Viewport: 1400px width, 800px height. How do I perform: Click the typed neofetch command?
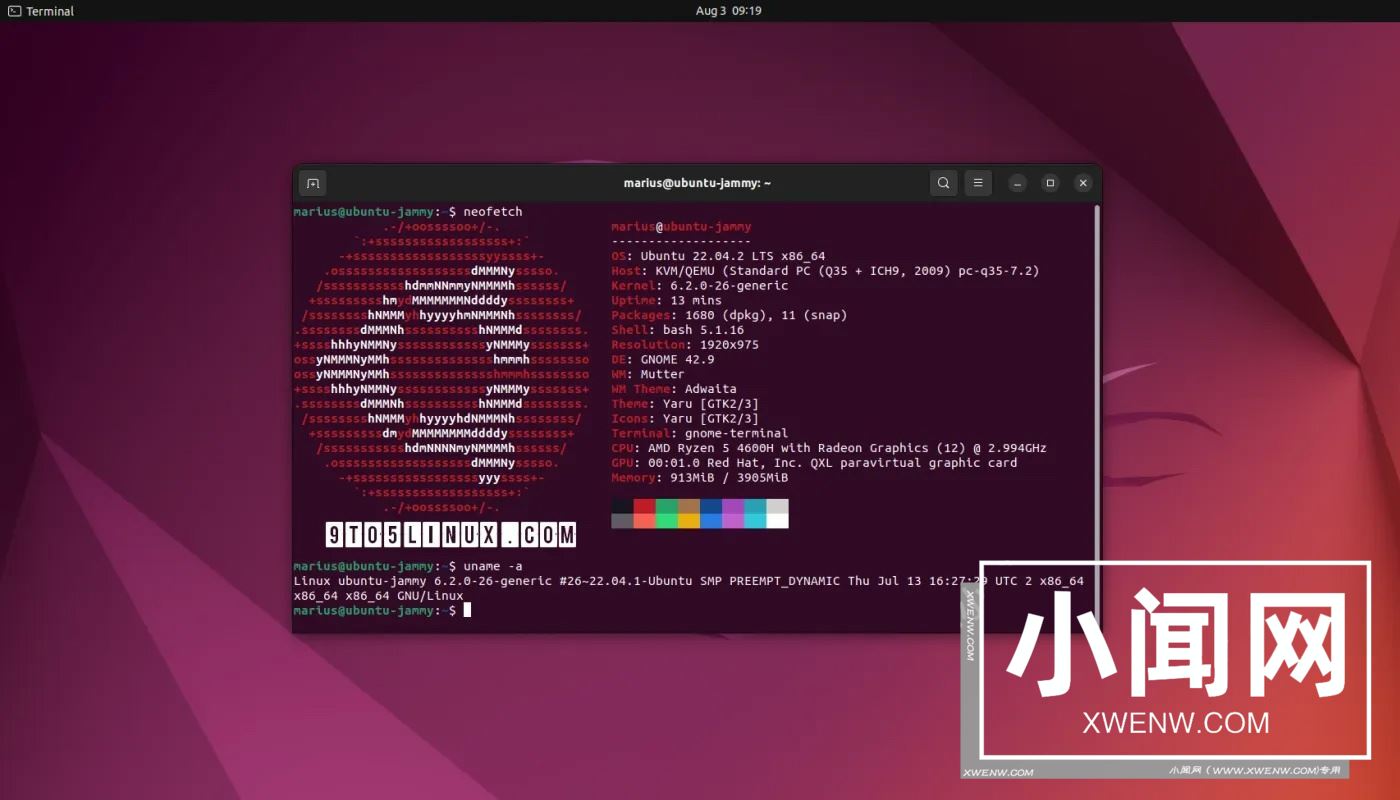[x=493, y=212]
